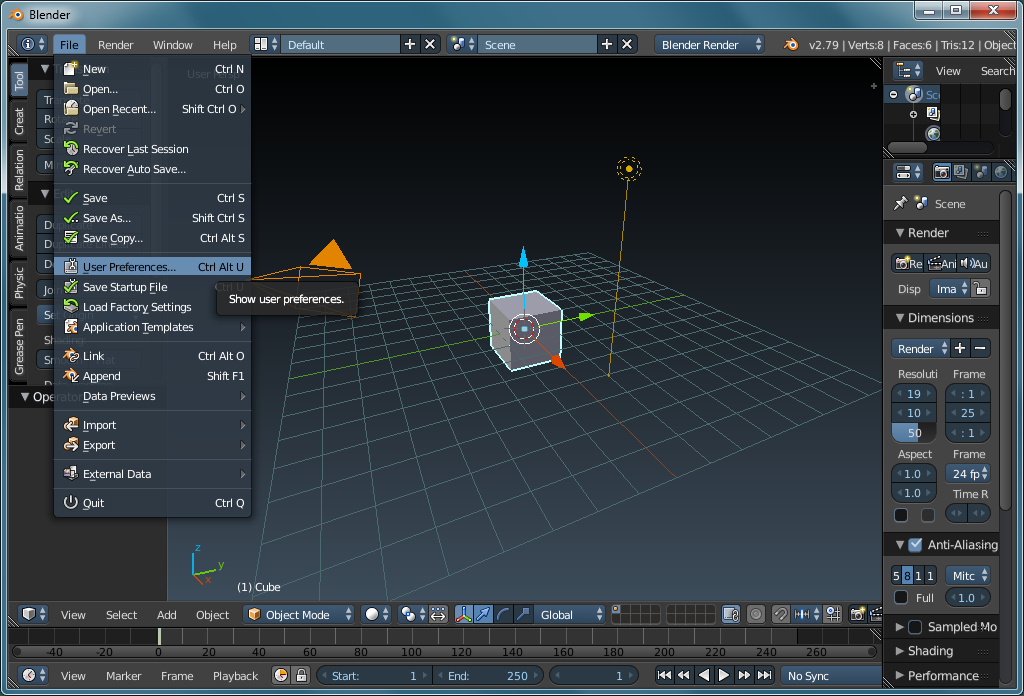Open the Render presets dropdown
Screen dimensions: 1024x696
pyautogui.click(x=920, y=349)
